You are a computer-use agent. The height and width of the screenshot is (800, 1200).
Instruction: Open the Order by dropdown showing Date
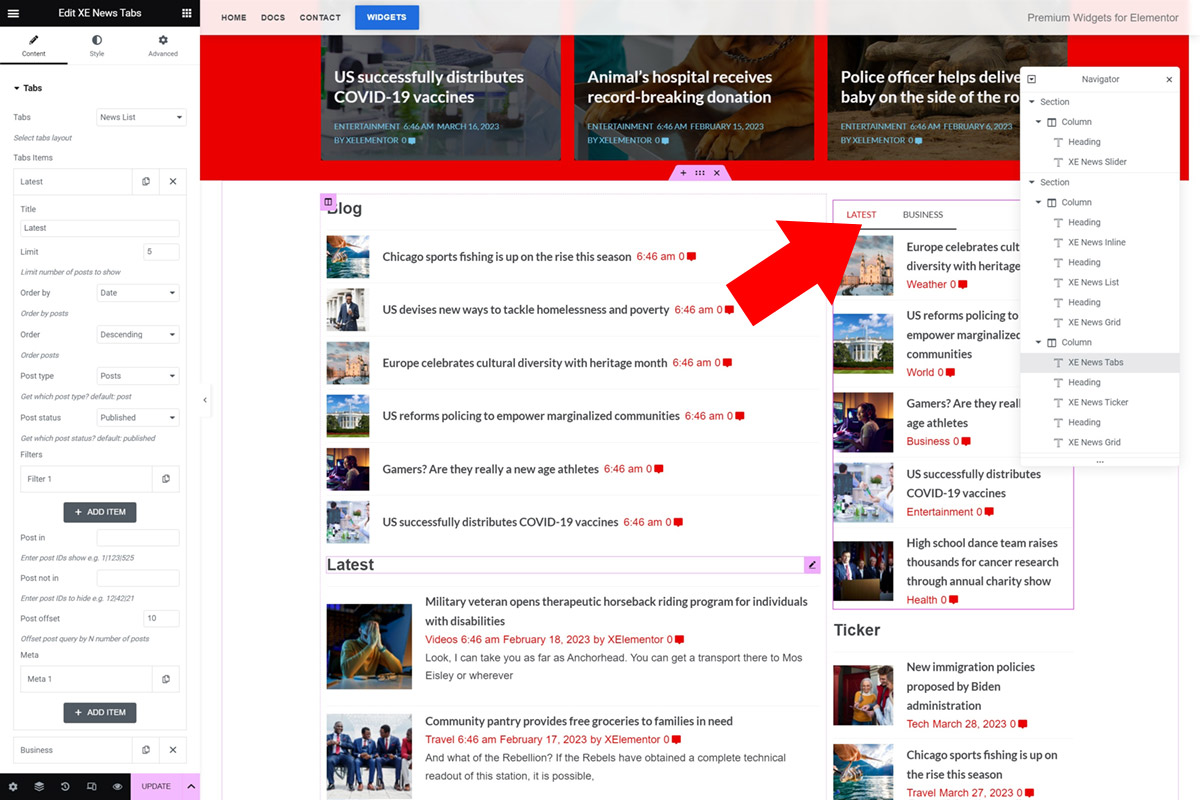point(137,292)
